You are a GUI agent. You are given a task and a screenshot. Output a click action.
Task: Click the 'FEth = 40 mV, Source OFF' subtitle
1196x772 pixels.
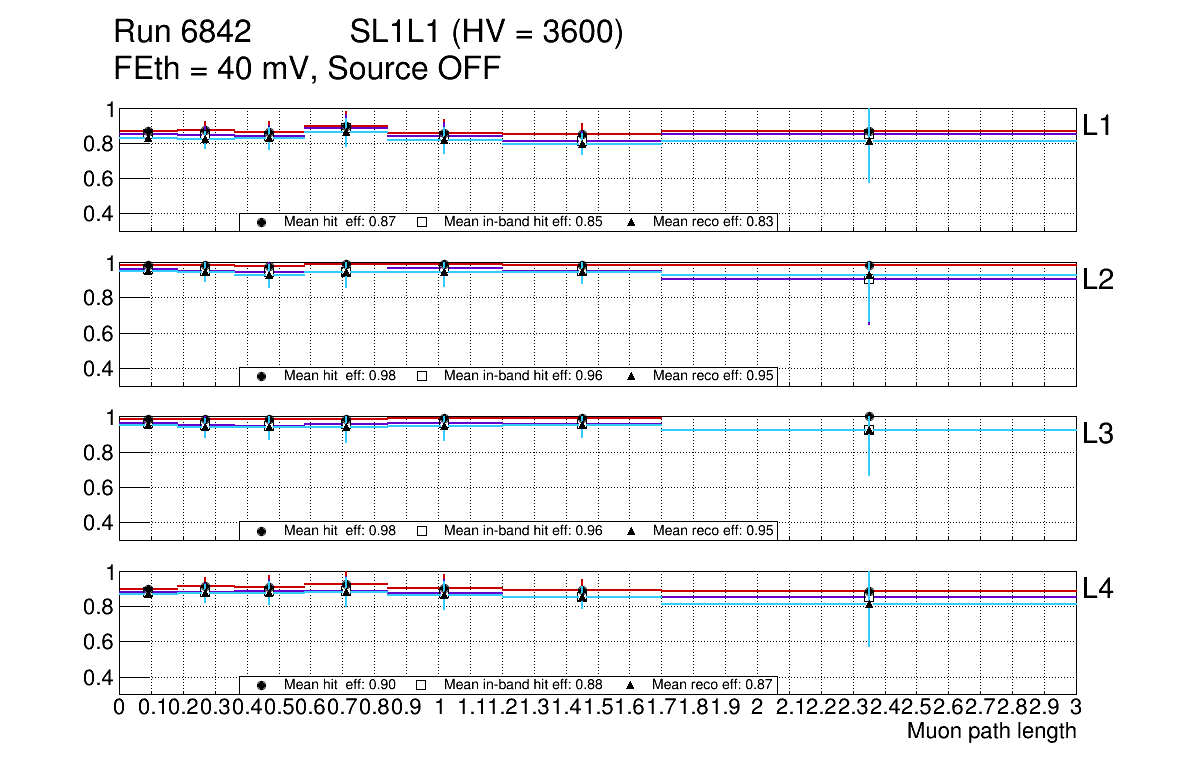point(307,69)
